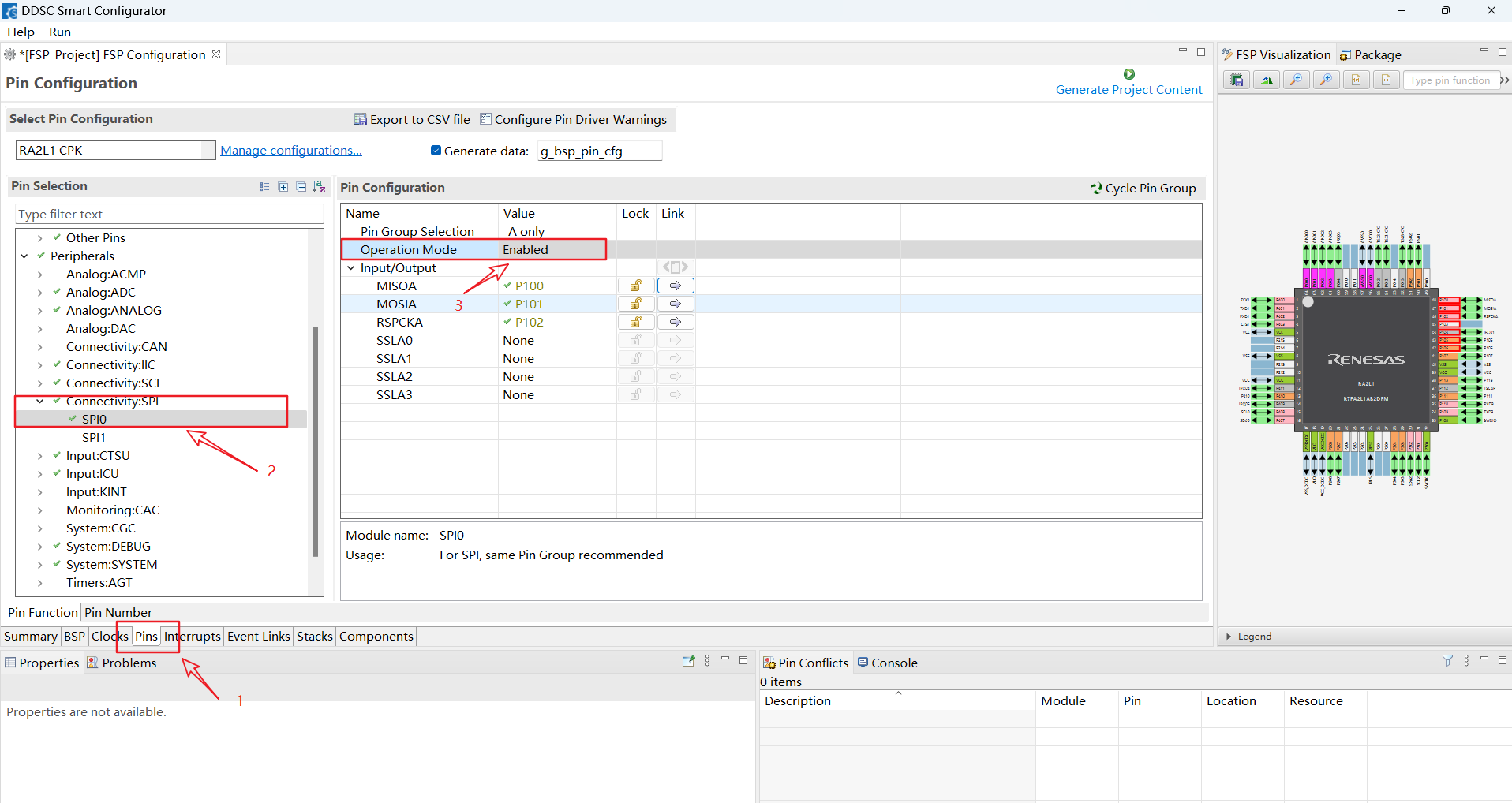Screen dimensions: 1512x803
Task: Minimize the FSP Configuration editor pane
Action: 1182,51
